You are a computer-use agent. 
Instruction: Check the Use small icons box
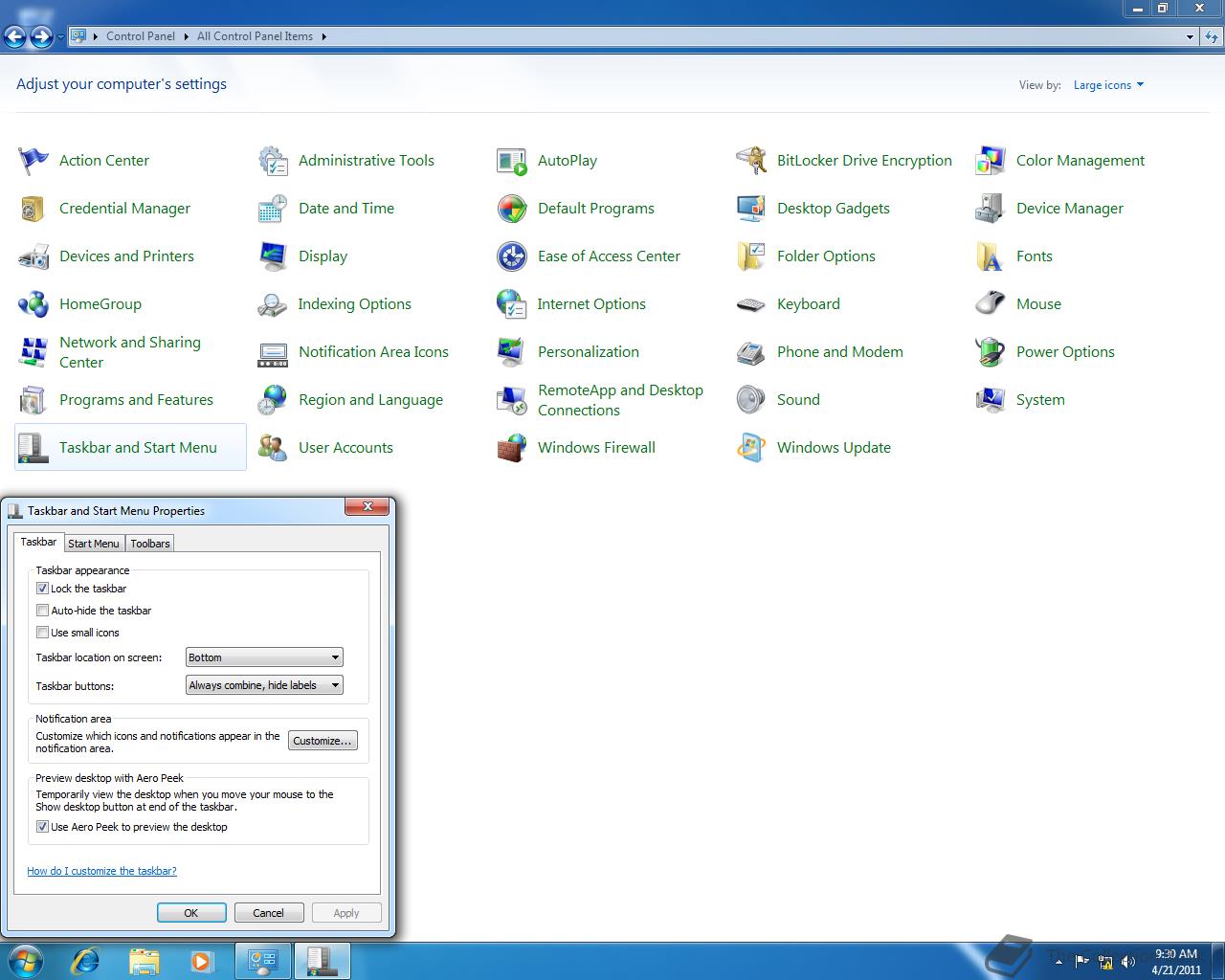point(42,632)
